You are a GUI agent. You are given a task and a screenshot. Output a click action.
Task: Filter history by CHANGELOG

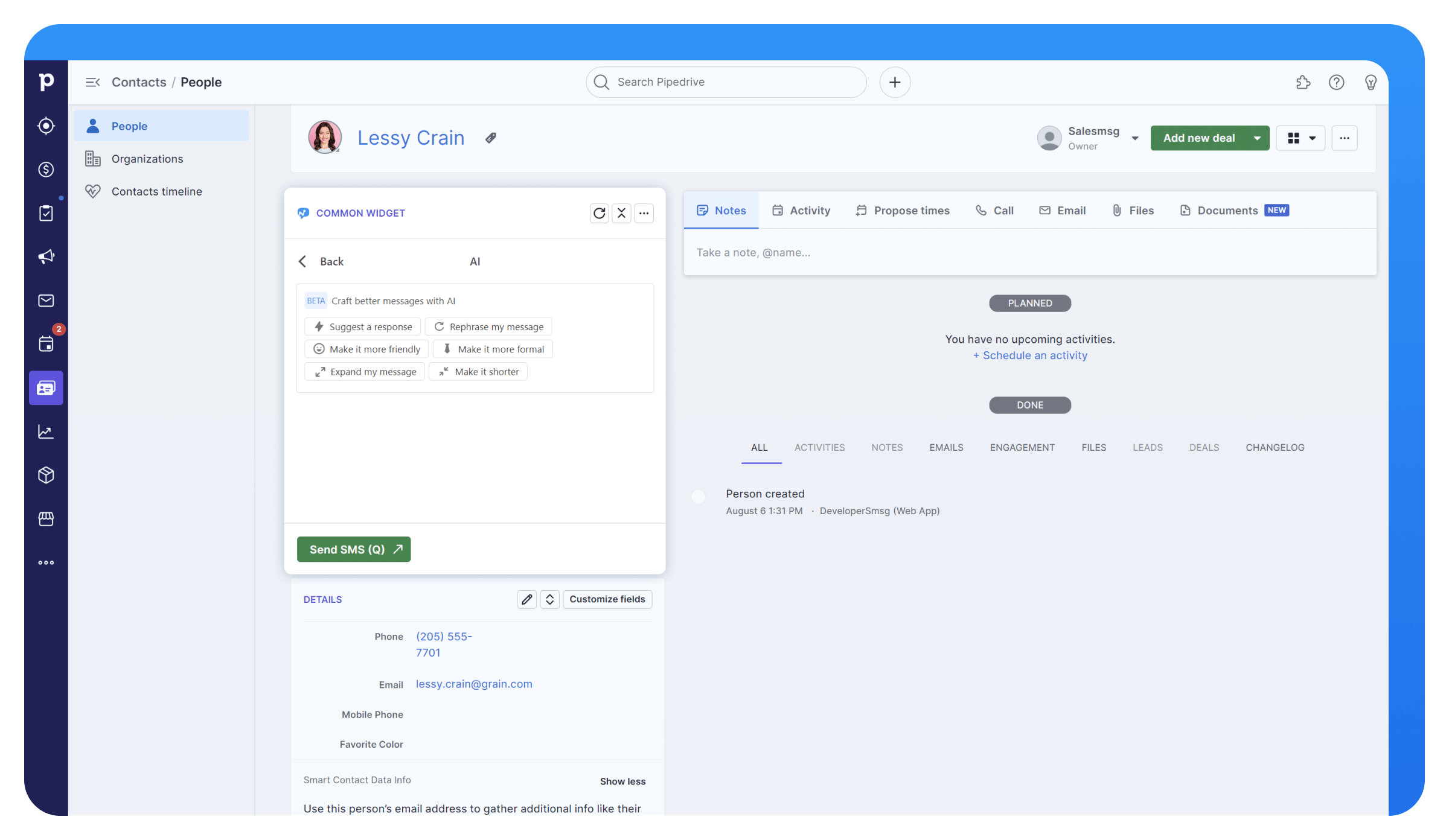(1275, 448)
